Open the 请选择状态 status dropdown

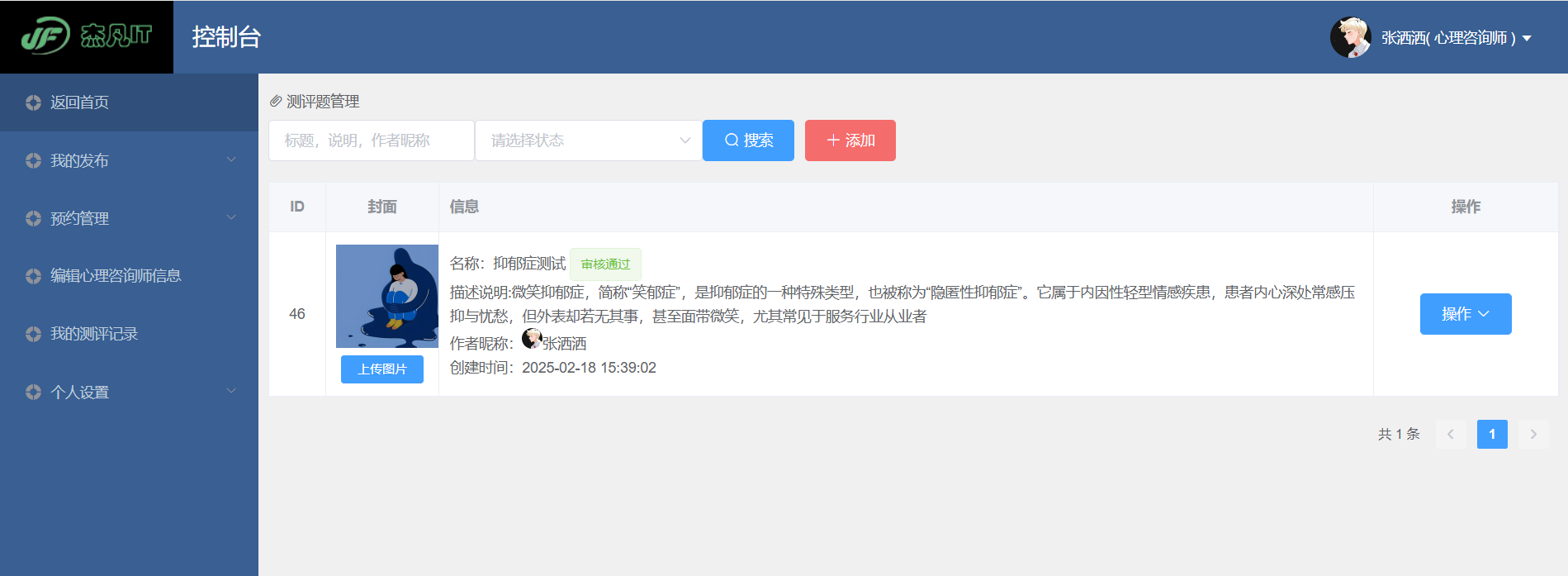point(589,140)
